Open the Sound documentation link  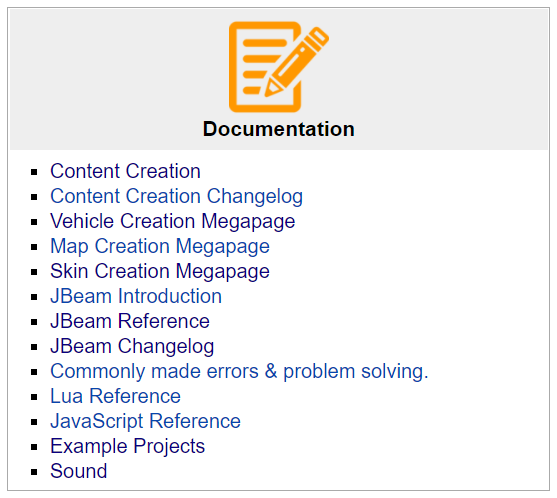pyautogui.click(x=79, y=471)
